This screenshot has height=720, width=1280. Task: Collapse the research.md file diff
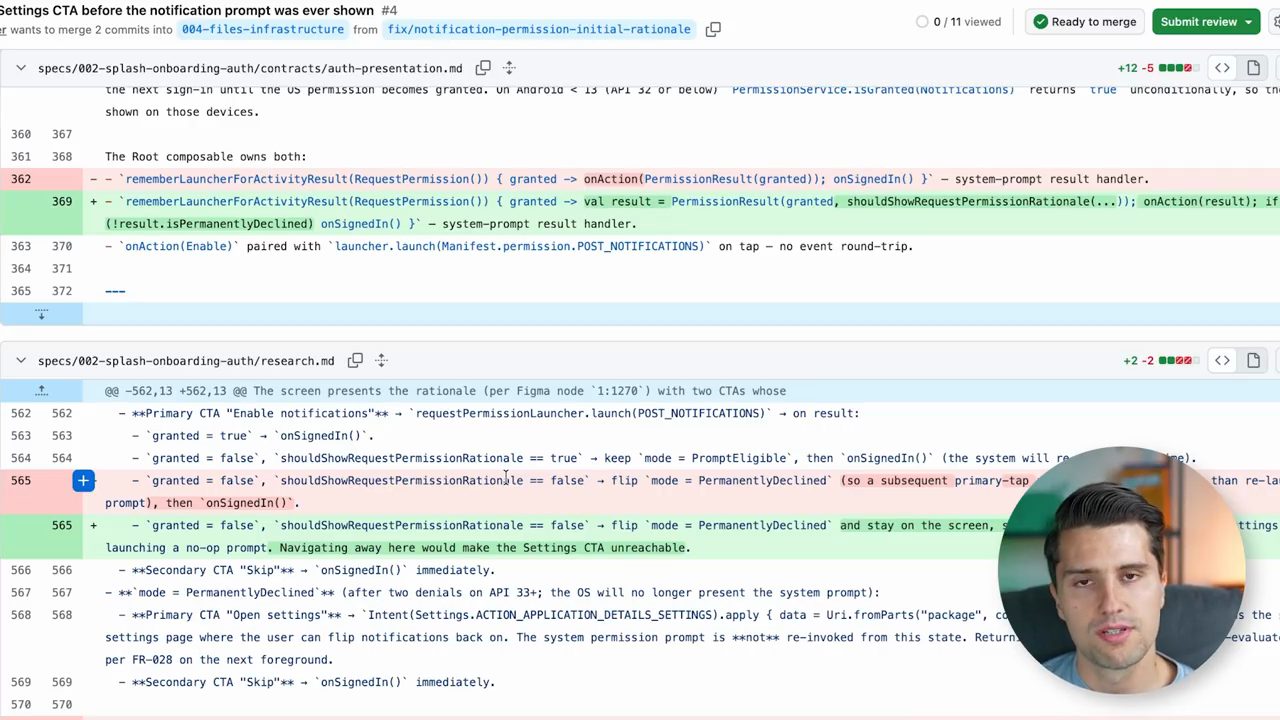tap(21, 360)
